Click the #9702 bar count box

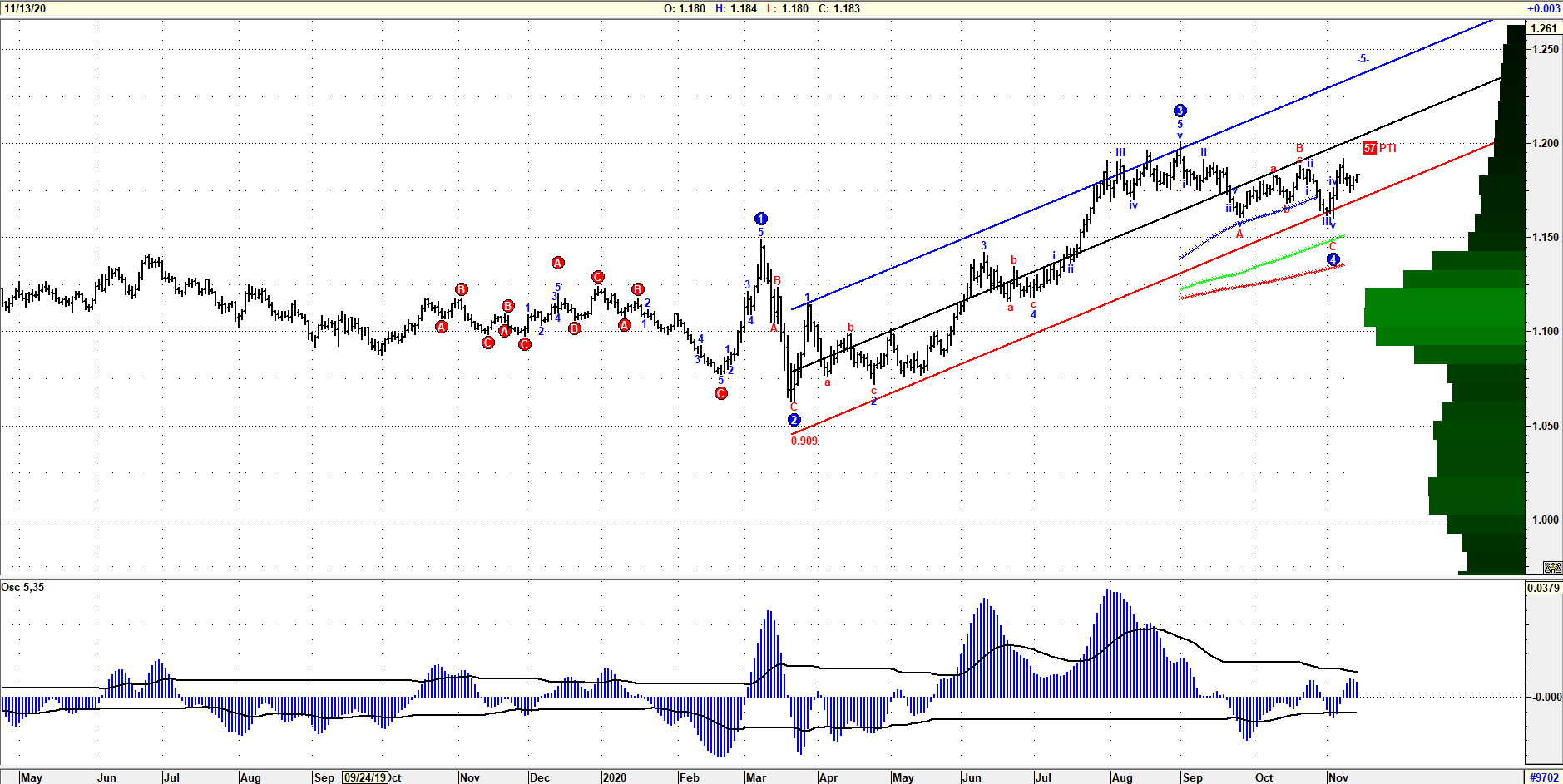click(1544, 777)
